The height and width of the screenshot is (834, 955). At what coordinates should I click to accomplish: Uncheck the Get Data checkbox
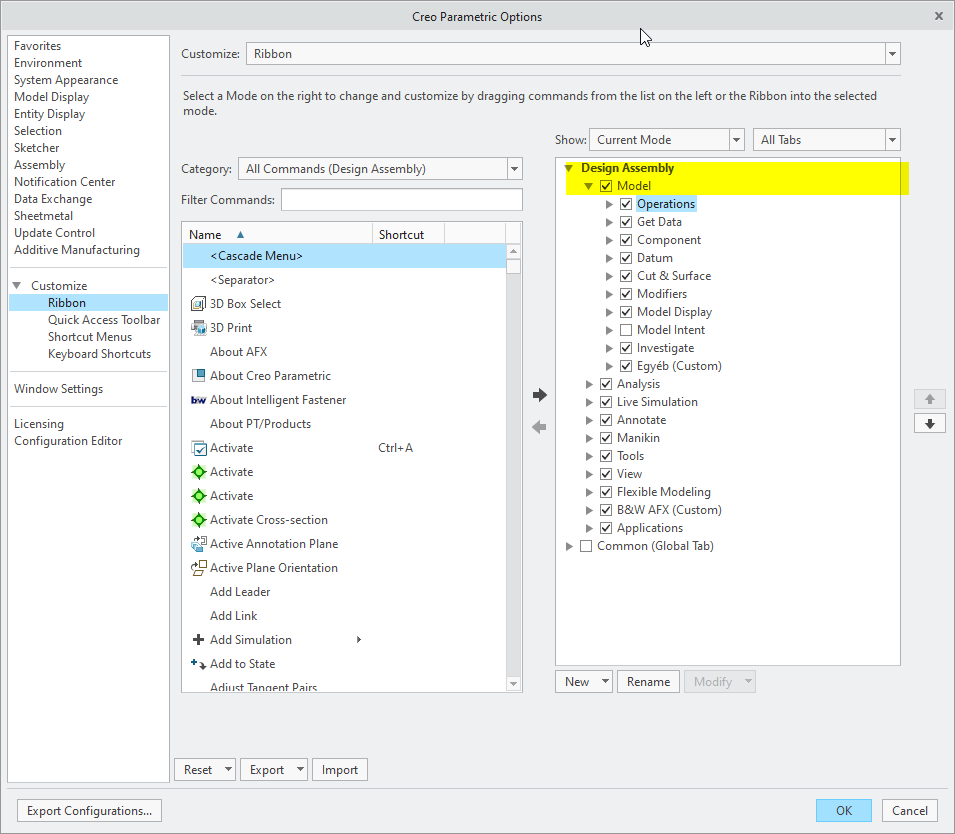tap(626, 222)
